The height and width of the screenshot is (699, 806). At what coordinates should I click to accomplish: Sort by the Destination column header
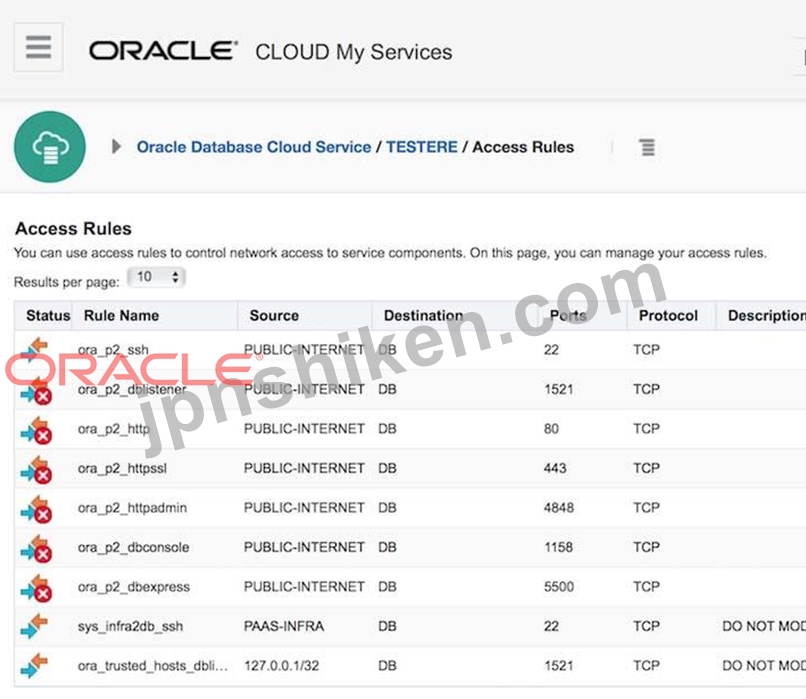coord(424,316)
